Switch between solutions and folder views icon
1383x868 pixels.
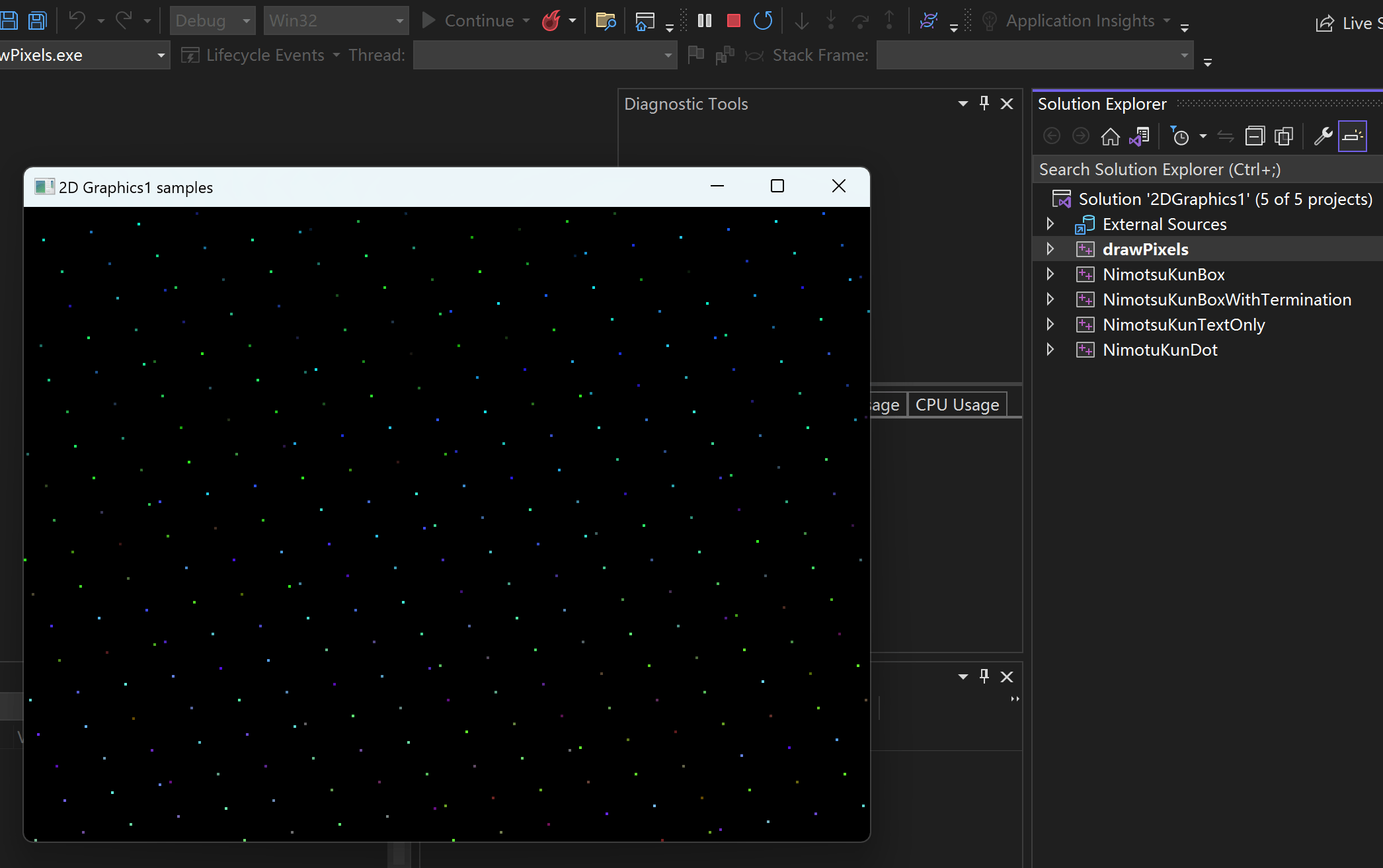pos(1140,136)
